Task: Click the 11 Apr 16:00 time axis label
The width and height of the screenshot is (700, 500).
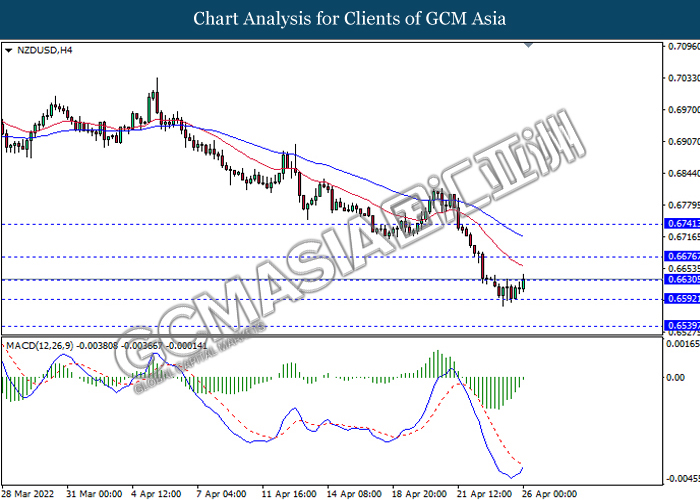Action: (289, 494)
